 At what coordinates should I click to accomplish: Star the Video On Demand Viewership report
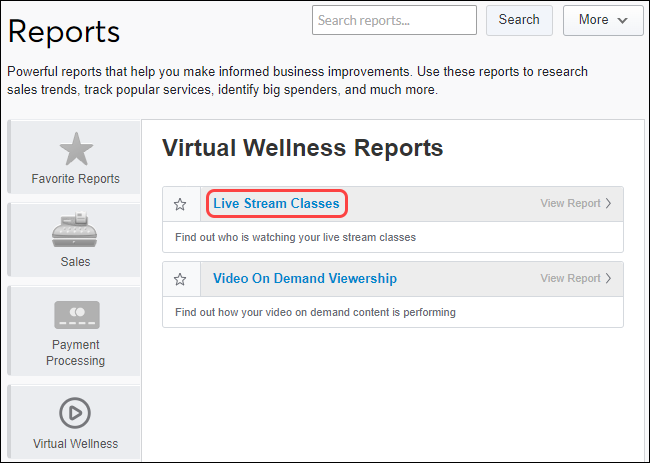click(x=180, y=279)
